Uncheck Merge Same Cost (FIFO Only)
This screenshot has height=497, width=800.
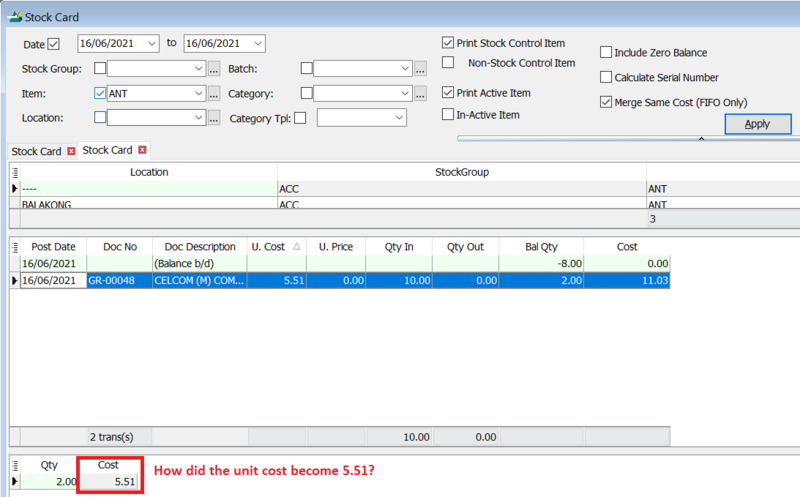(x=606, y=102)
